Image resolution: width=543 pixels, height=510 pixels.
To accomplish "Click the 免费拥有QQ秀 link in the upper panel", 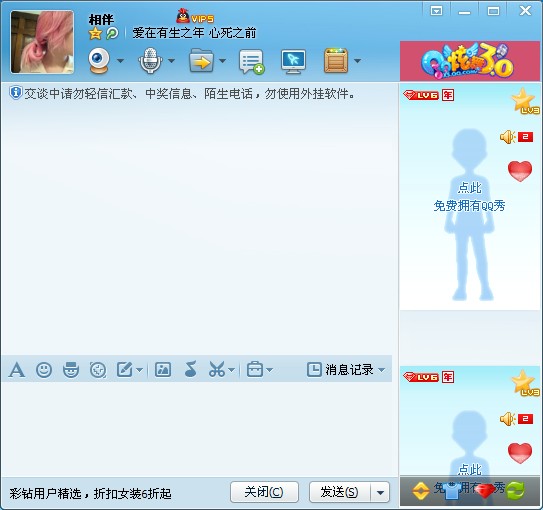I will point(469,206).
